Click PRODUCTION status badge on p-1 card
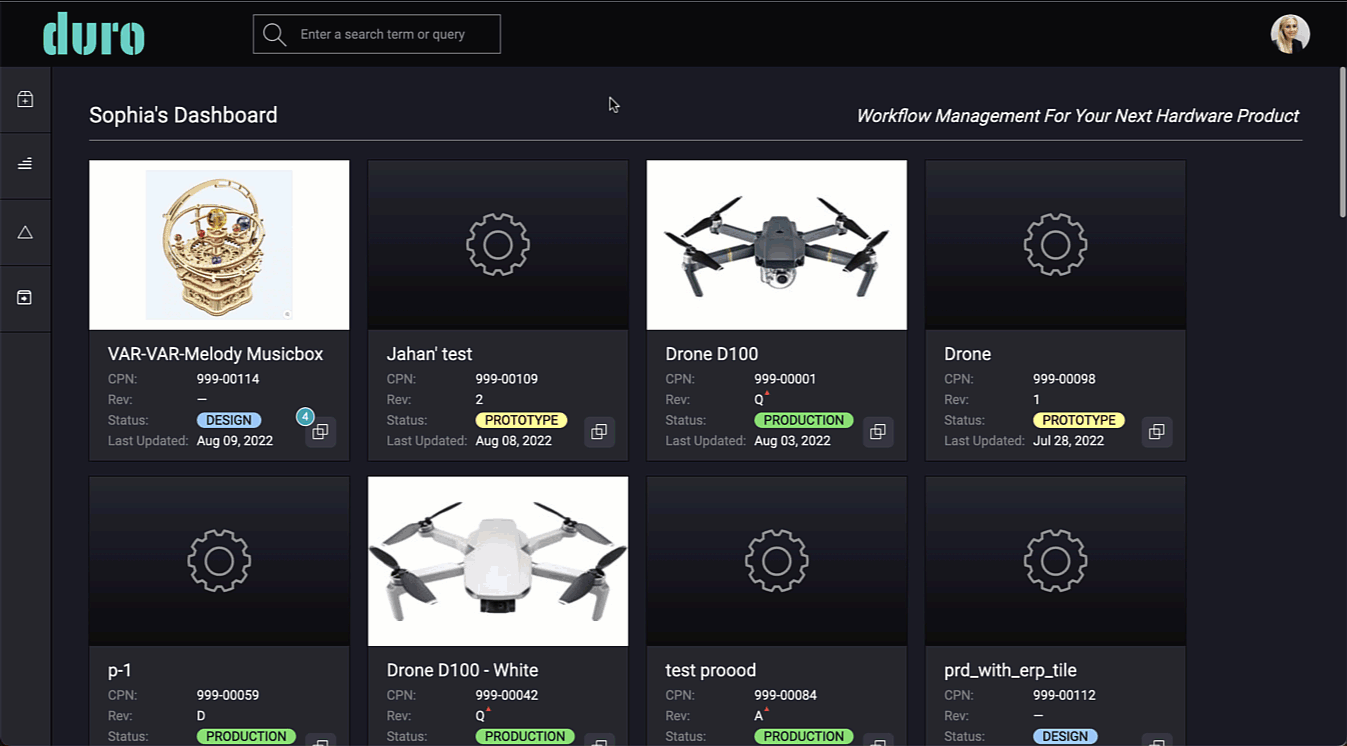 click(x=246, y=737)
